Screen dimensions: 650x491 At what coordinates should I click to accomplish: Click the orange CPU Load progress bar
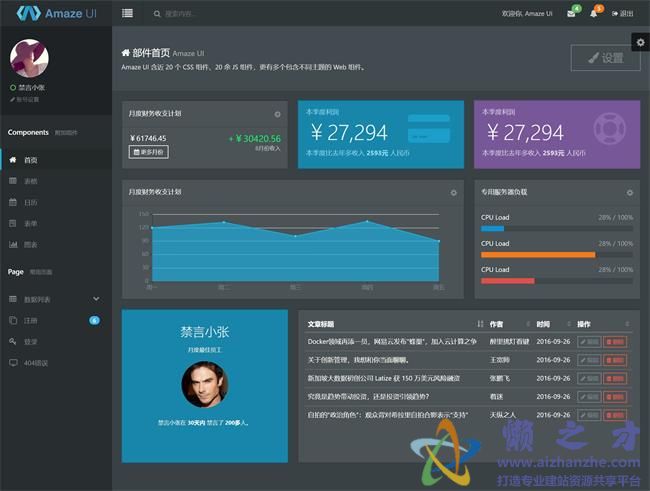(x=538, y=255)
